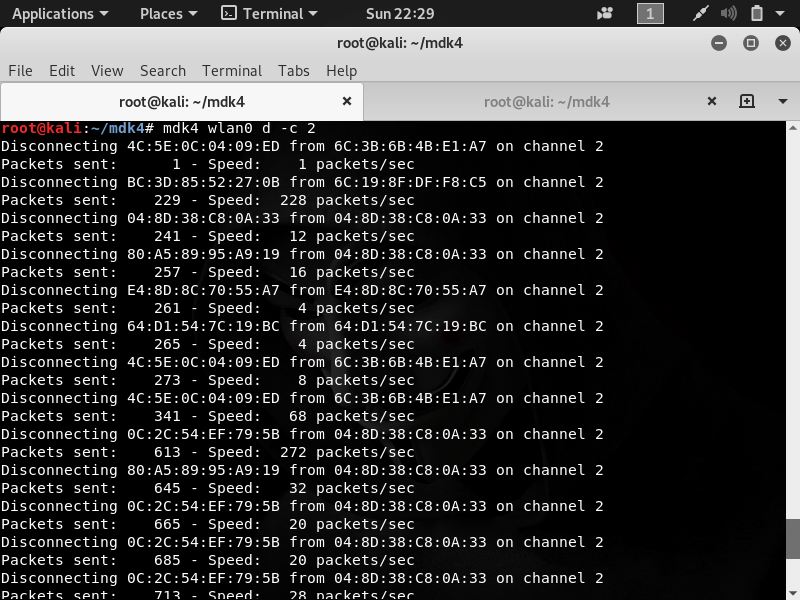Click the scrollbar up arrow
This screenshot has height=600, width=800.
pyautogui.click(x=793, y=128)
